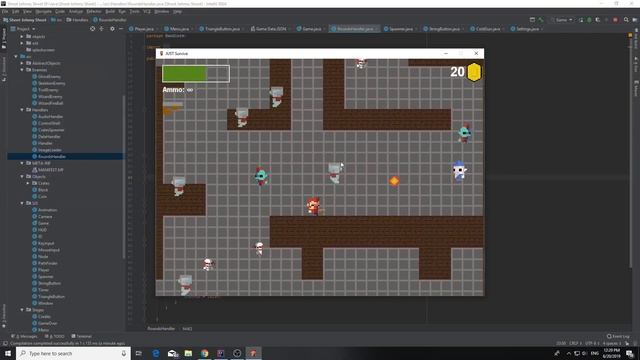Click RoundsHandler in bottom editor breadcrumb
Screen dimensions: 640x360
pyautogui.click(x=161, y=329)
